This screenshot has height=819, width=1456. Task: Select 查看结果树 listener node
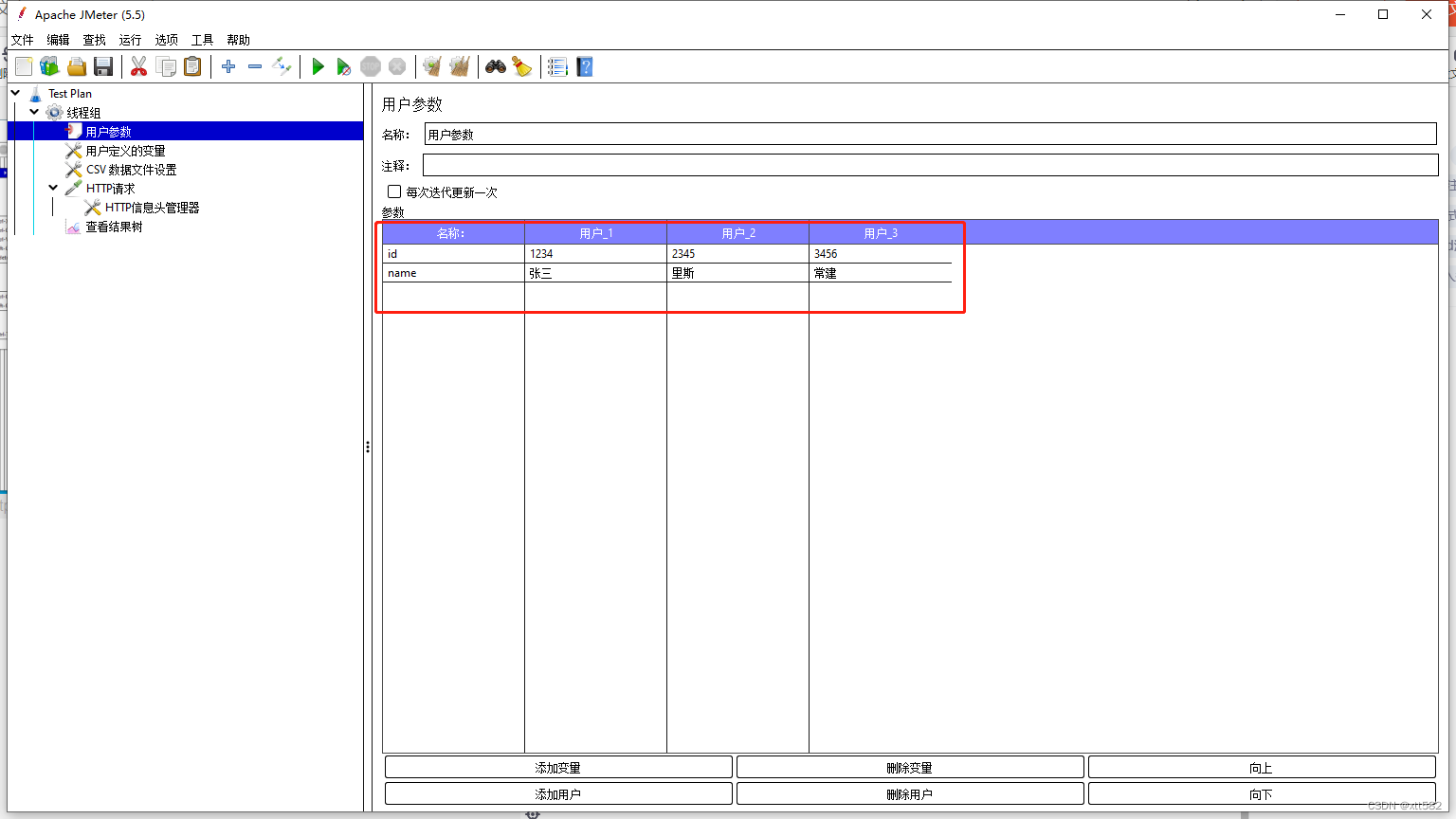[x=114, y=227]
